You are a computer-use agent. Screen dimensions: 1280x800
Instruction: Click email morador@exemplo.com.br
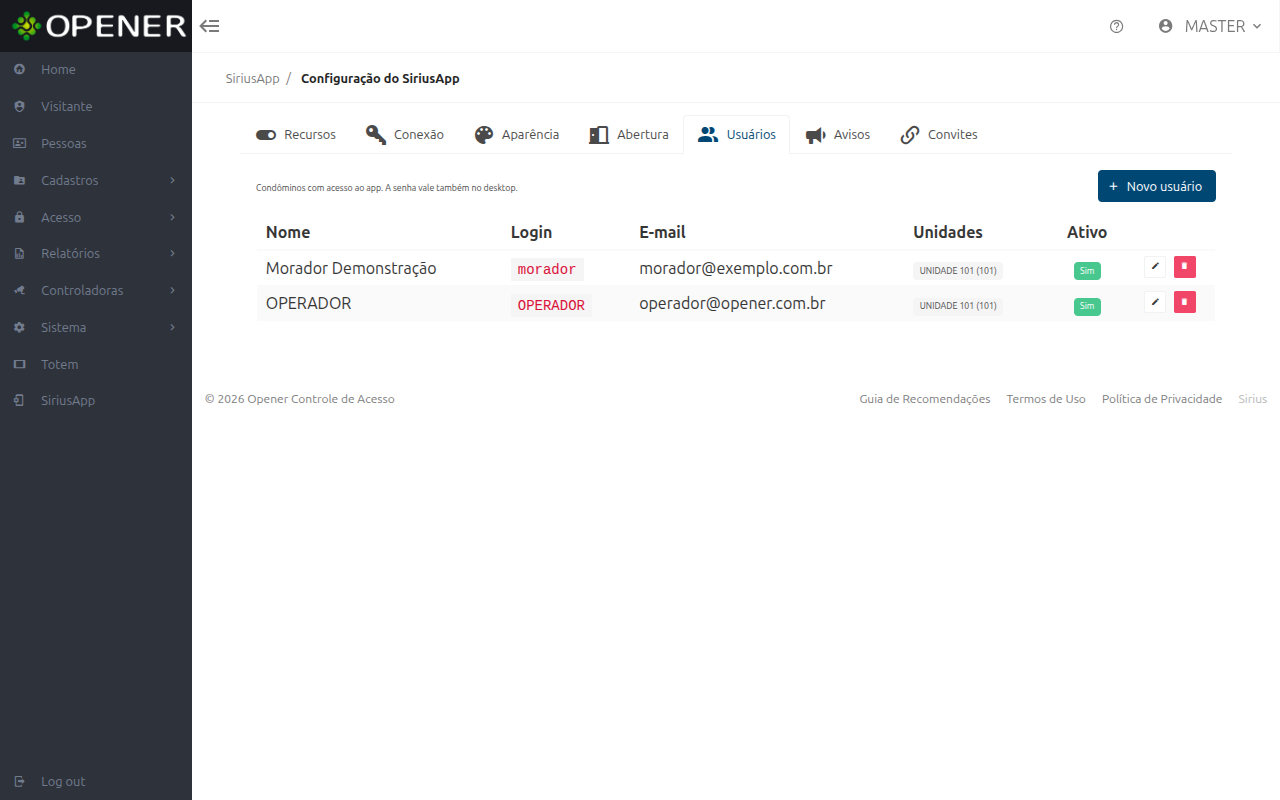click(x=736, y=268)
